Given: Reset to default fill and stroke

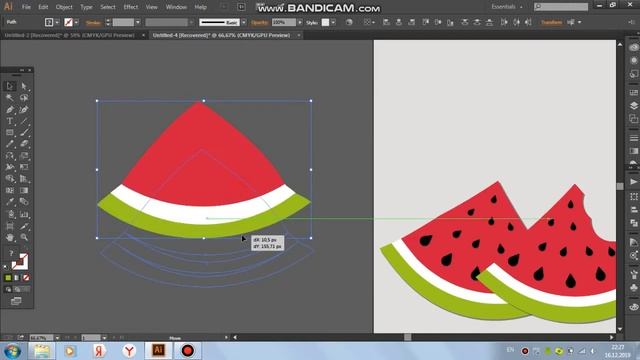Looking at the screenshot, I should click(x=6, y=267).
